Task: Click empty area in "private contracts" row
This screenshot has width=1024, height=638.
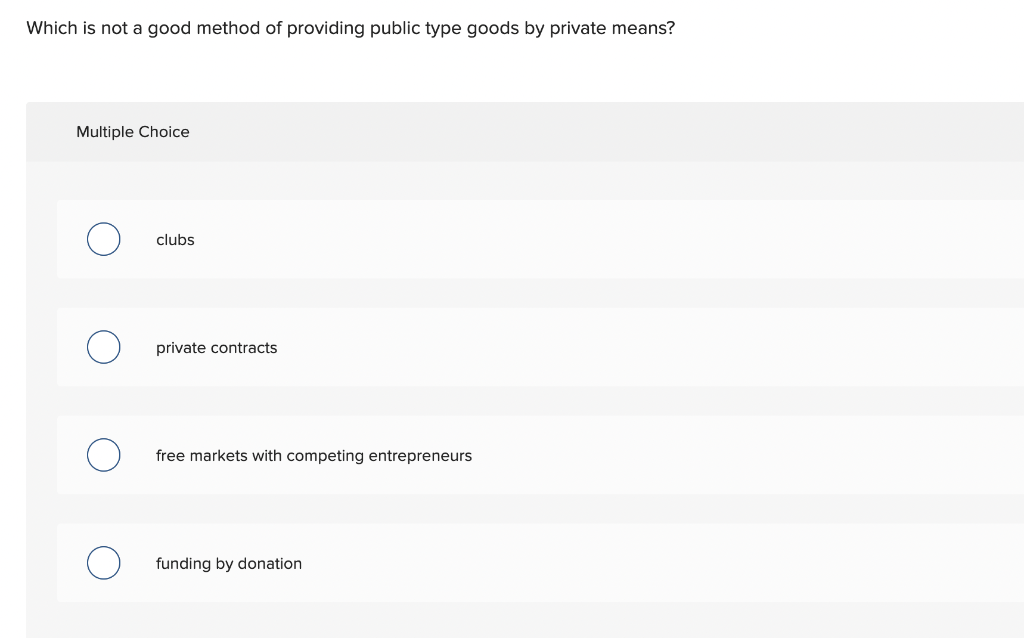Action: pyautogui.click(x=650, y=348)
